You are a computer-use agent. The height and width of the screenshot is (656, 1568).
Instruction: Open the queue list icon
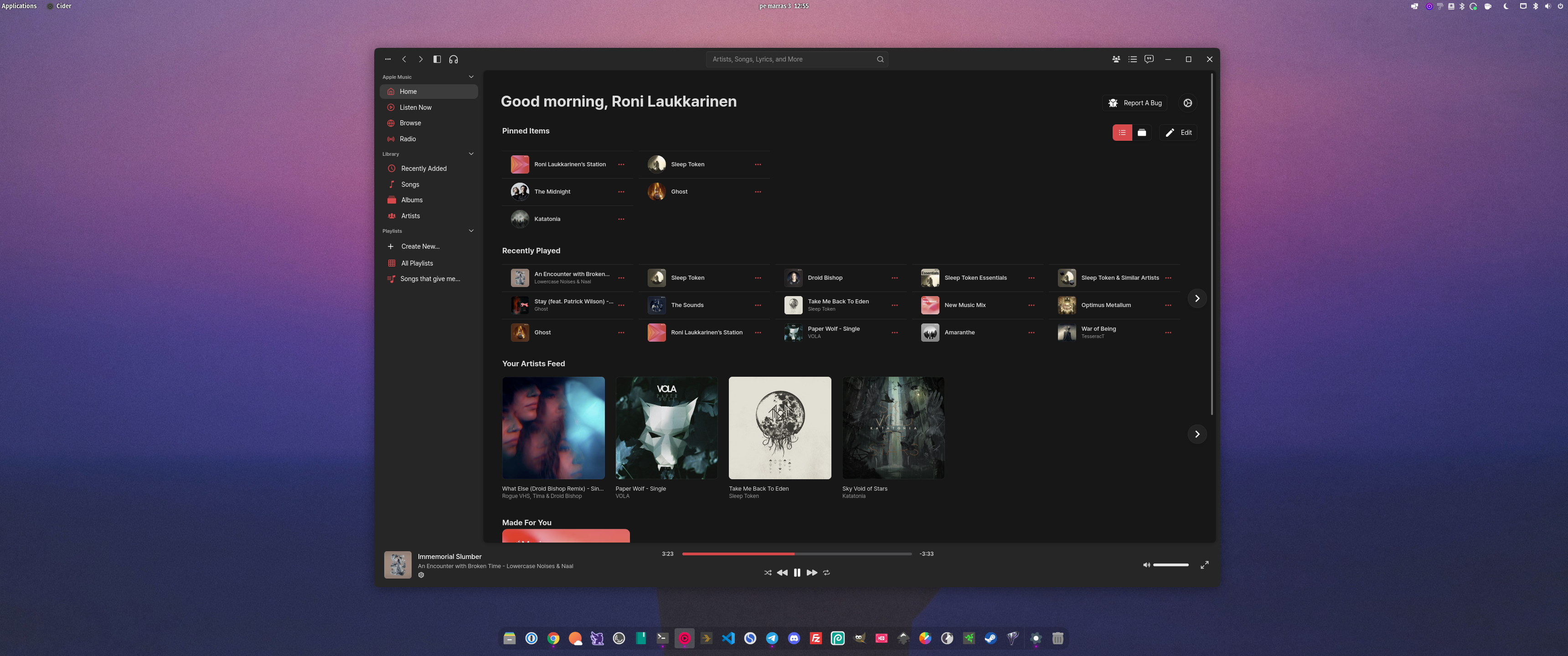point(1132,59)
